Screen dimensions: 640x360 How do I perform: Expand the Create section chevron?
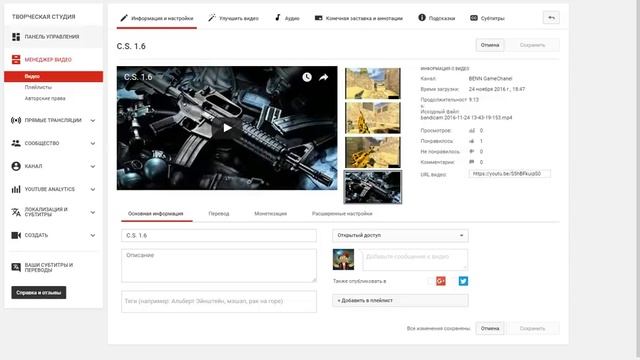(x=93, y=236)
